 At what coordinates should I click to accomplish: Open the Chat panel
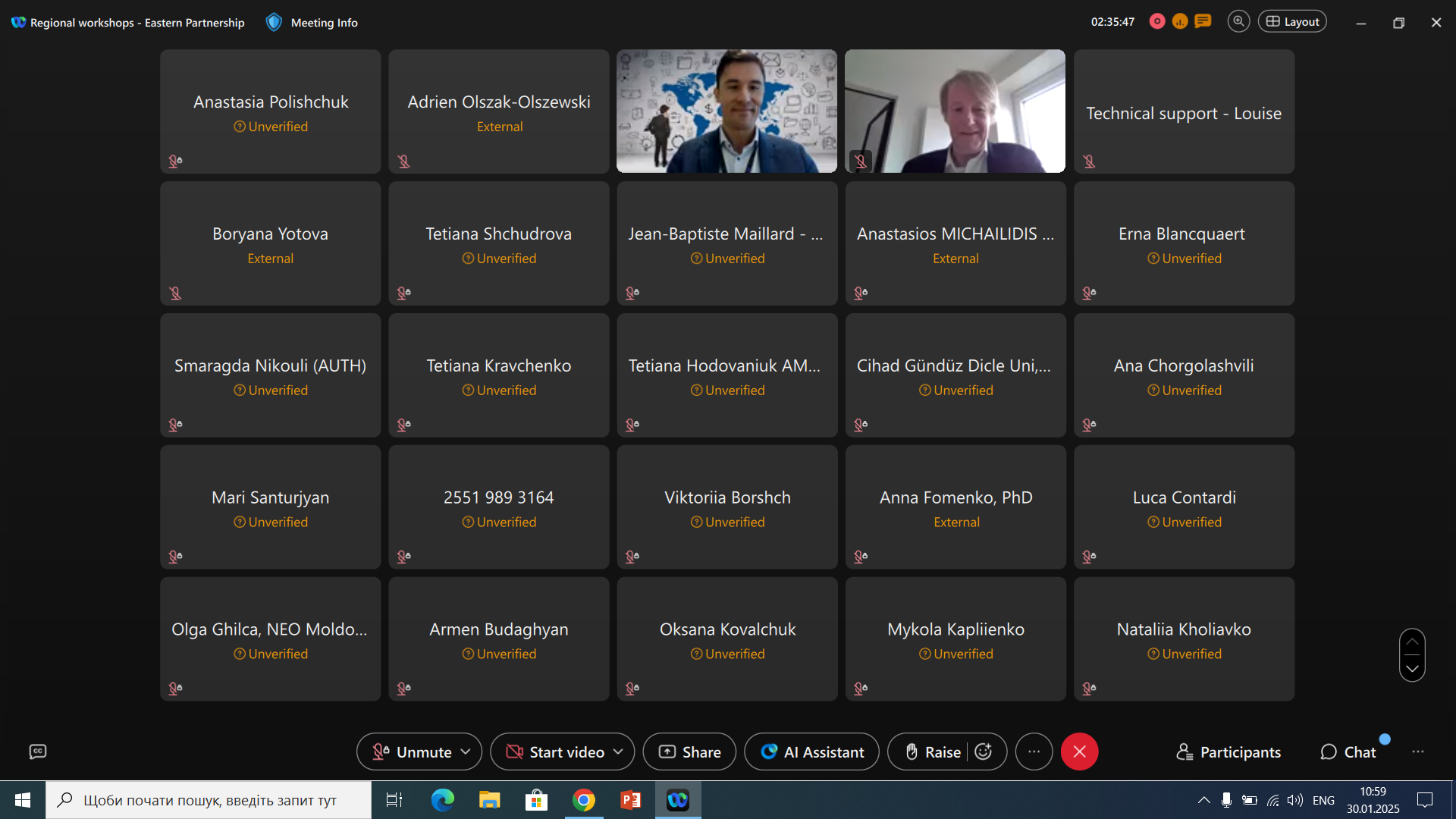(1348, 752)
